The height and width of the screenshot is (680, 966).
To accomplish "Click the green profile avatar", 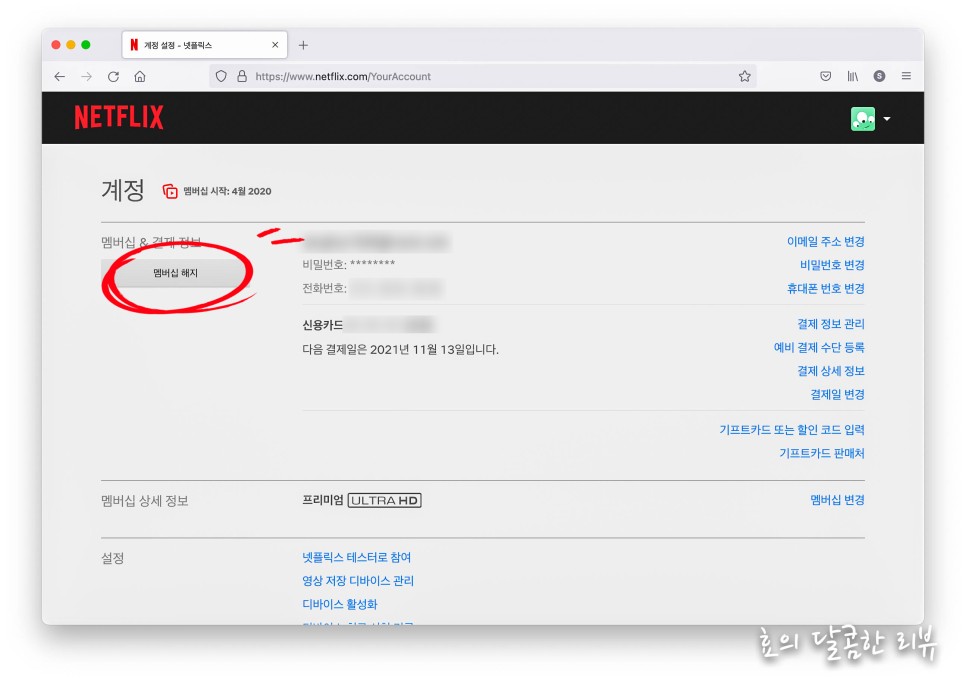I will [862, 119].
